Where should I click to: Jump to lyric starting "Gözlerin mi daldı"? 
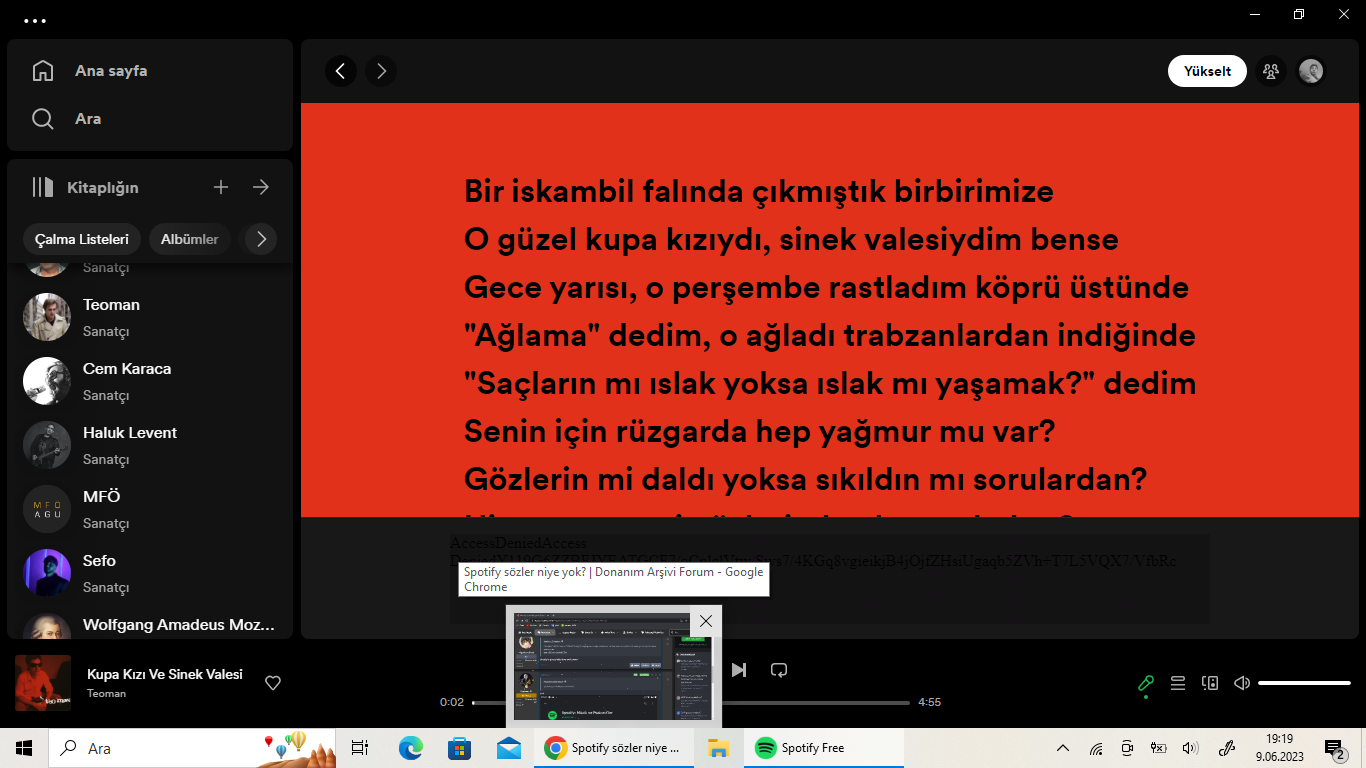click(x=805, y=480)
